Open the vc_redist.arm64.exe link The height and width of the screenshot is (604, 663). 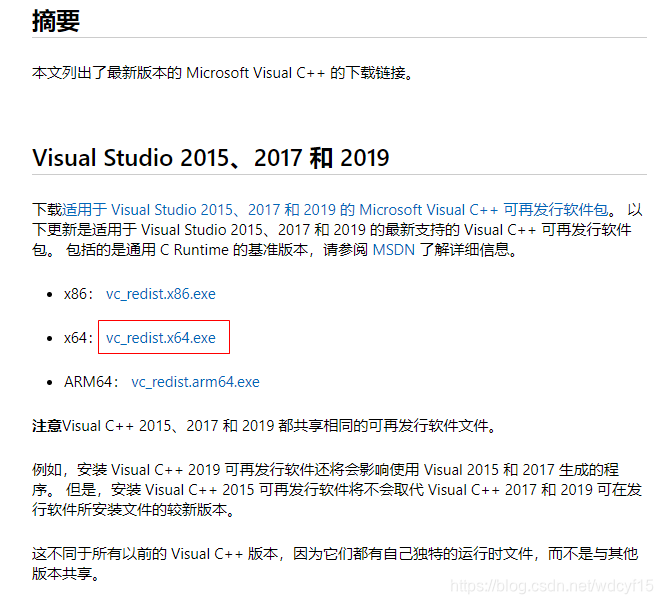[195, 382]
